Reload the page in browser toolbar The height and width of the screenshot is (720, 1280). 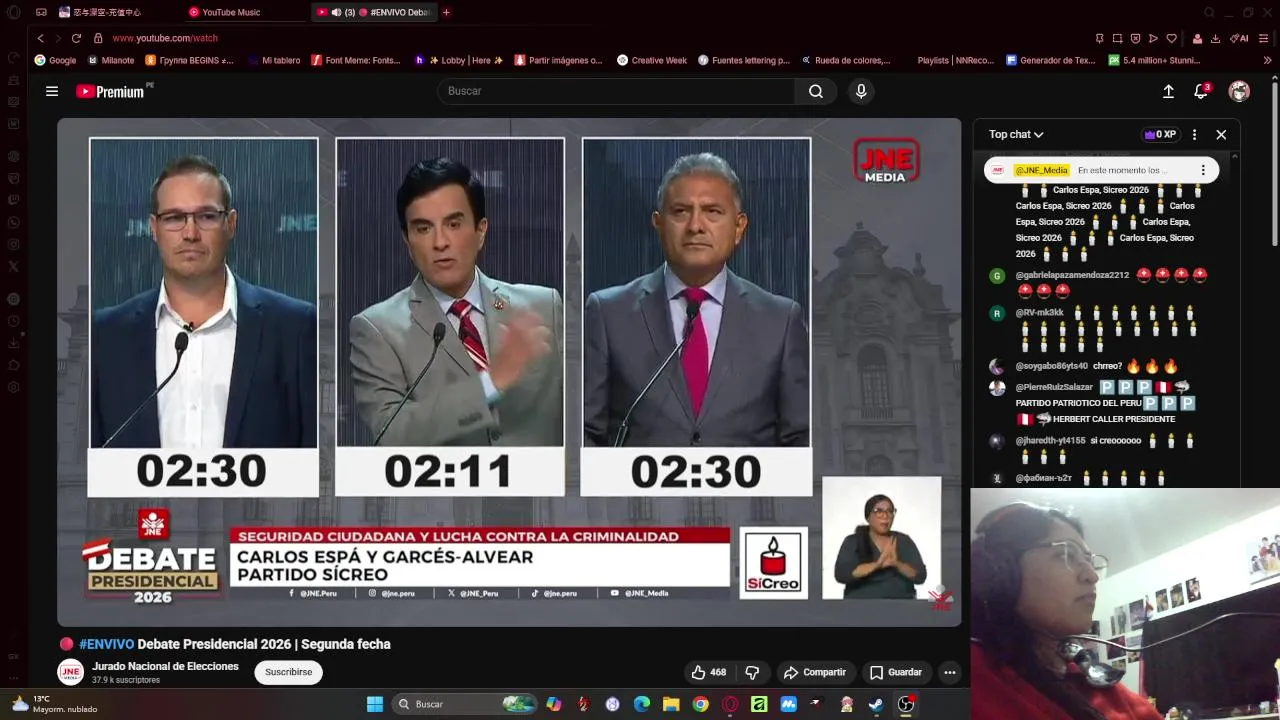pos(76,38)
